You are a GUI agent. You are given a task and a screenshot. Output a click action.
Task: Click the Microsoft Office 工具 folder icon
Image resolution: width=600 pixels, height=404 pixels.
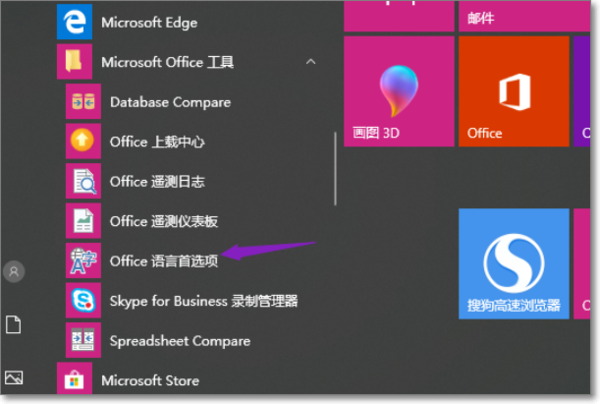tap(73, 62)
